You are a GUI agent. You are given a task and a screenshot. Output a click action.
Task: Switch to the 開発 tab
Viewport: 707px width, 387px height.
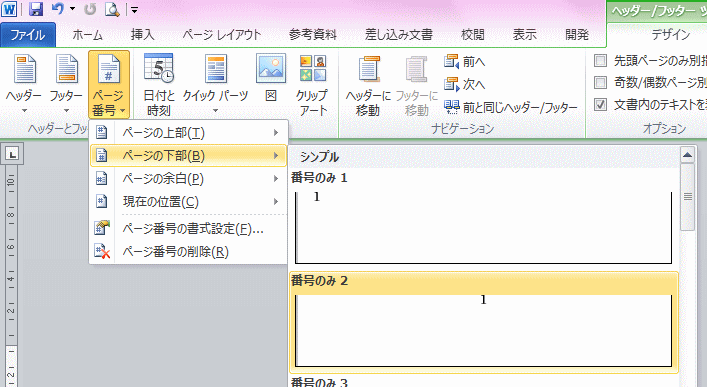coord(577,35)
